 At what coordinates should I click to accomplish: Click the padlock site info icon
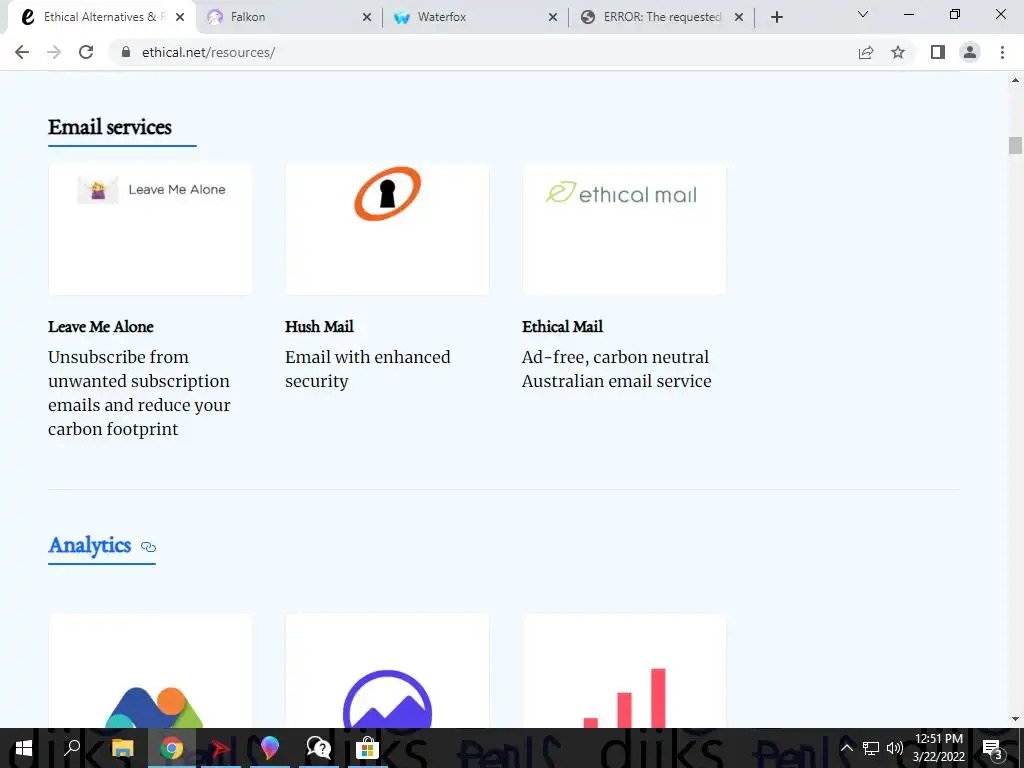click(x=126, y=52)
